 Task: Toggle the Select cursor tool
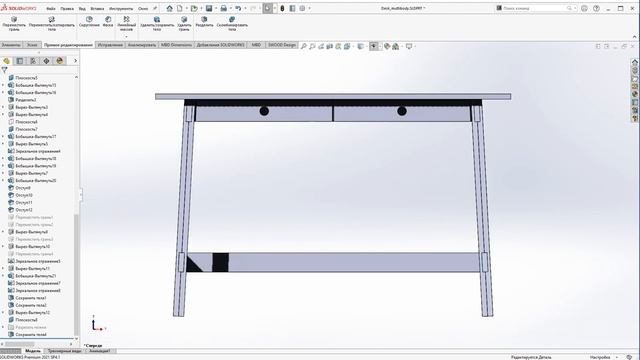(267, 8)
